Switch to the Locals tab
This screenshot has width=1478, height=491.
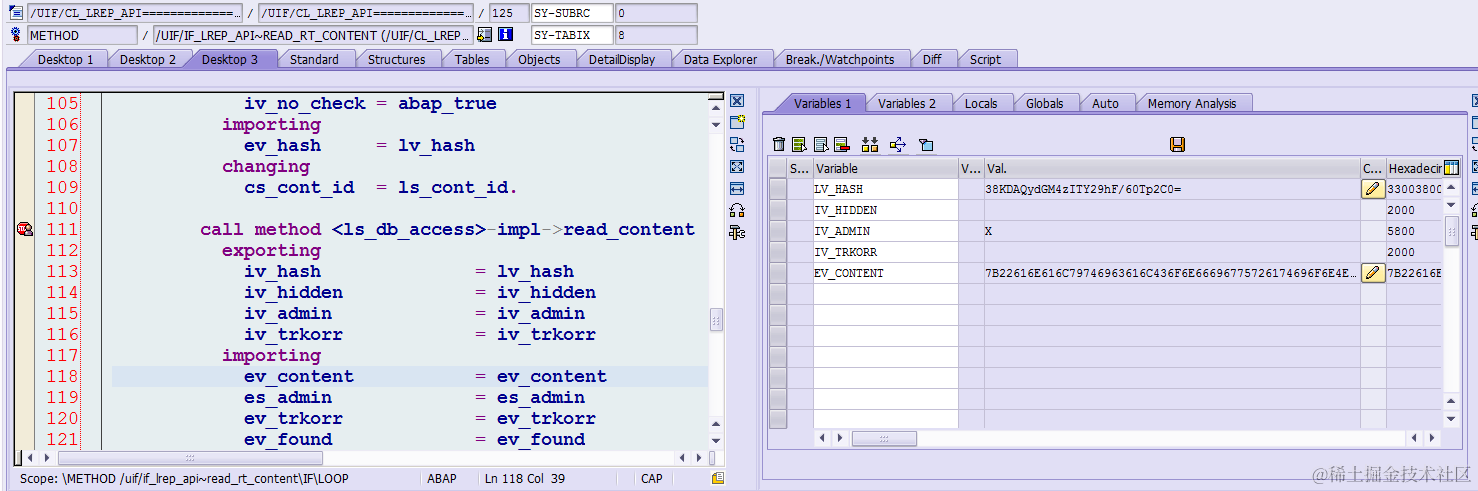981,103
